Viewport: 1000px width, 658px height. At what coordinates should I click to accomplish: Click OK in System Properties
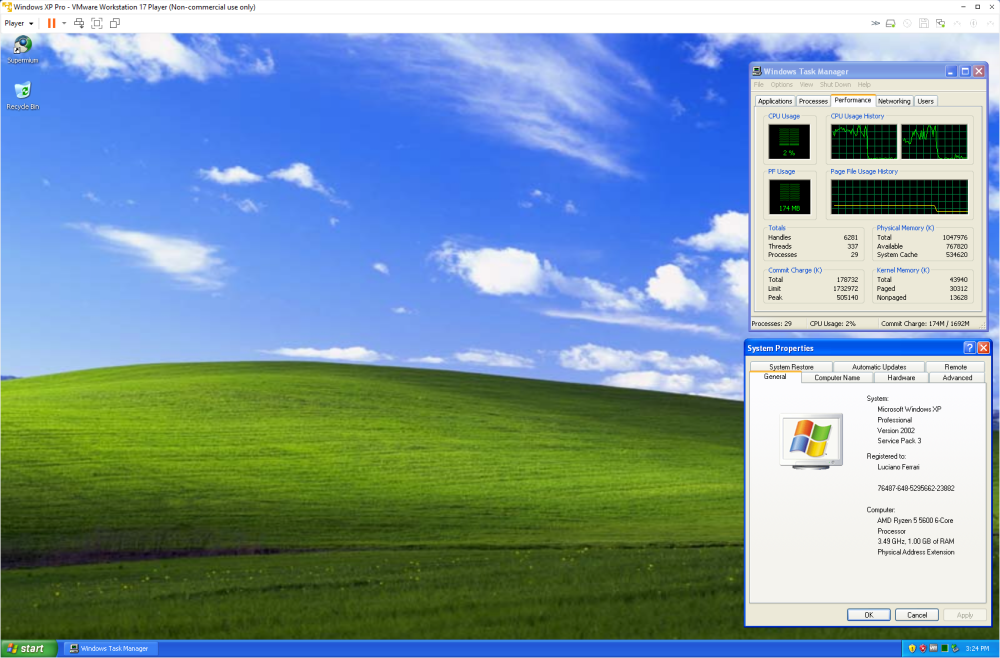tap(868, 615)
